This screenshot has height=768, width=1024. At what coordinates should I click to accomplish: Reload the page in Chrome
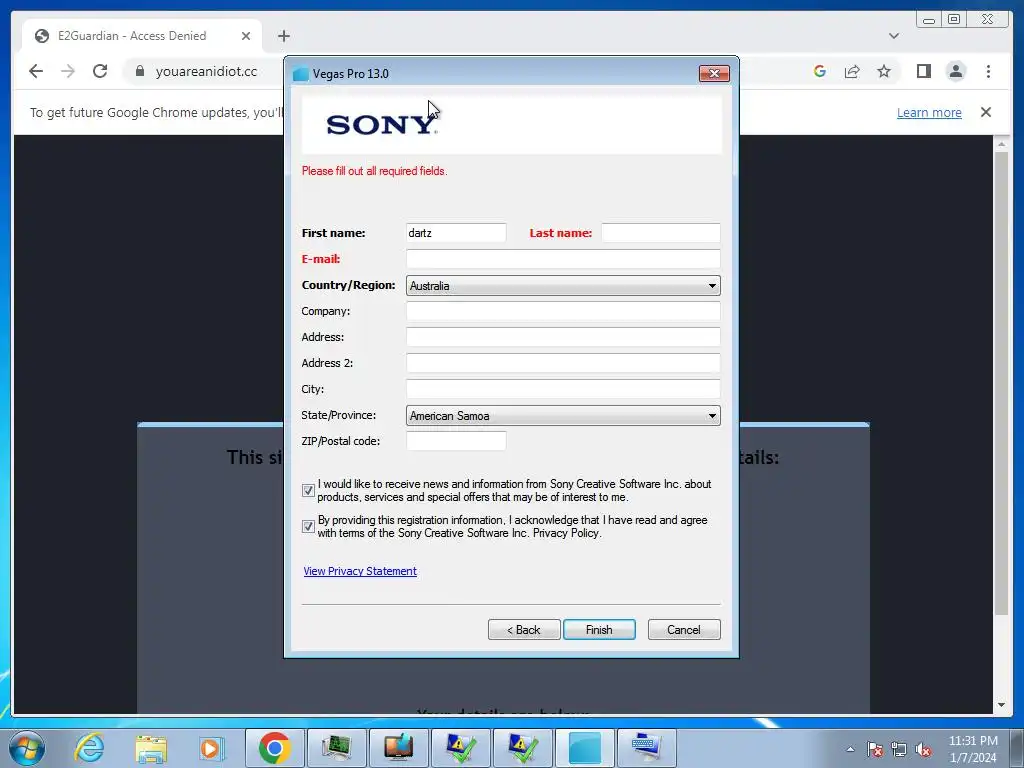pyautogui.click(x=100, y=71)
